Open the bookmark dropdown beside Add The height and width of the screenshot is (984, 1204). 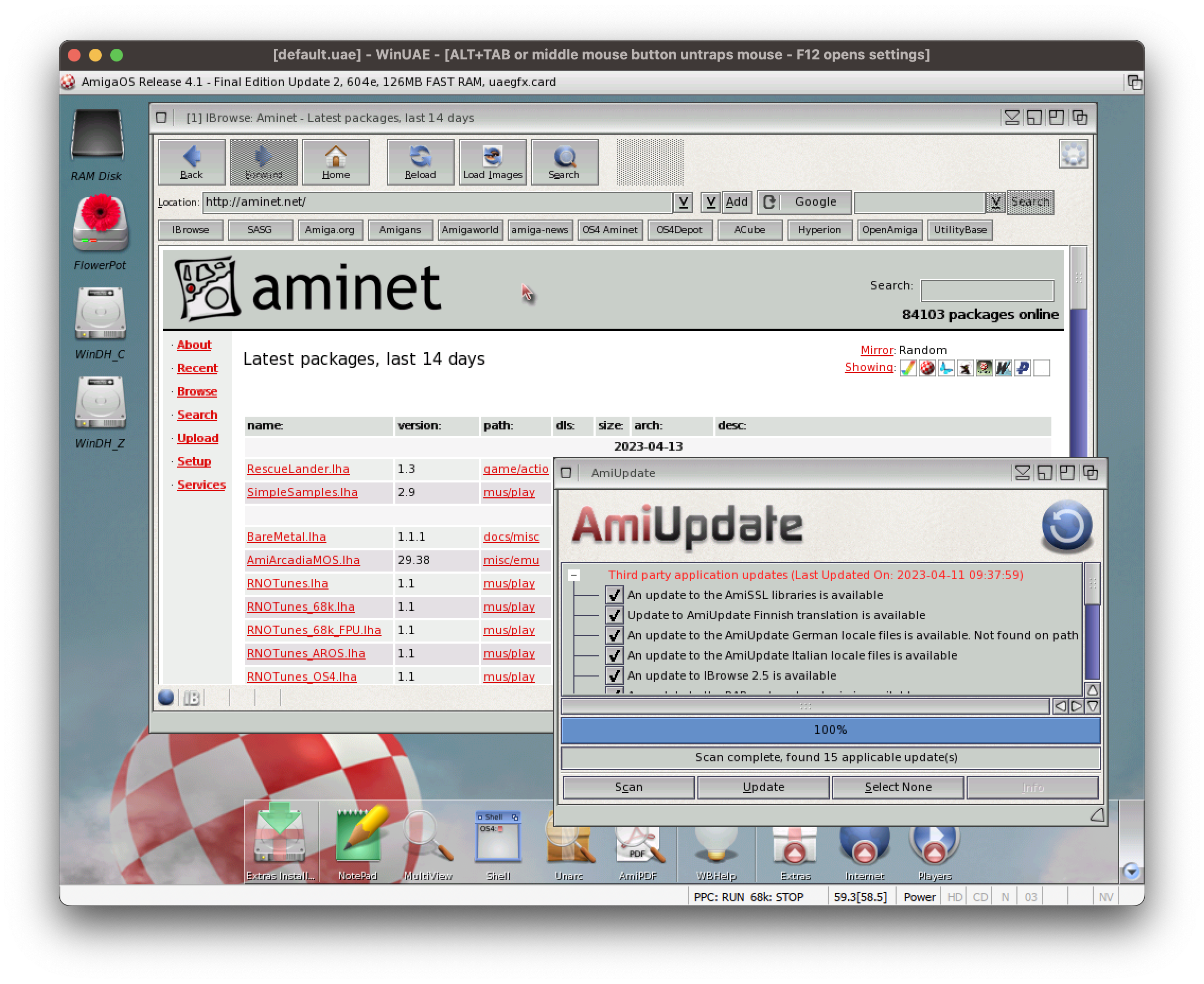711,203
